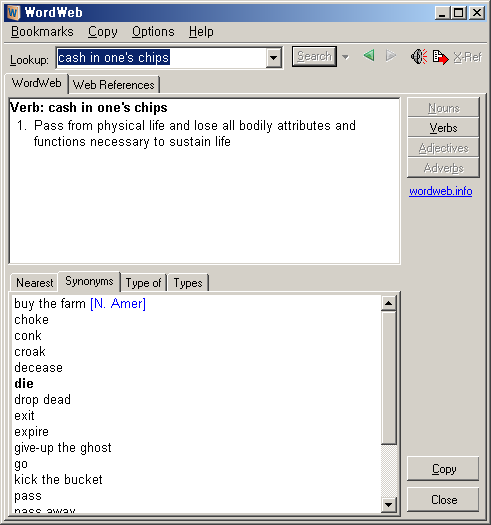491x525 pixels.
Task: Click the Adverbs filter button
Action: tap(443, 168)
